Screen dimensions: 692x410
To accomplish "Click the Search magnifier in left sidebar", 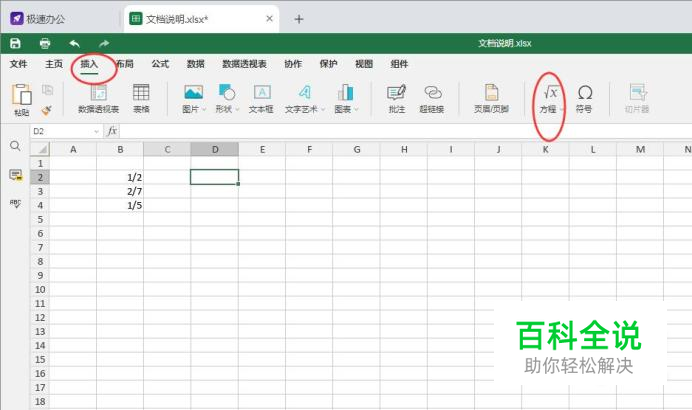I will 15,146.
